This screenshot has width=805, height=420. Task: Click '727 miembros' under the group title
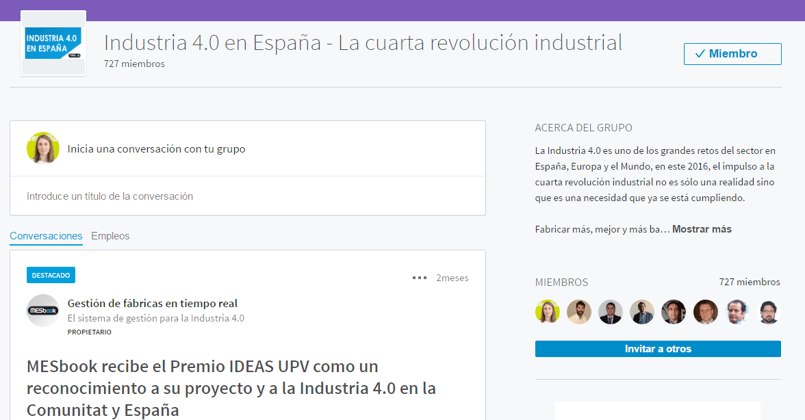134,64
